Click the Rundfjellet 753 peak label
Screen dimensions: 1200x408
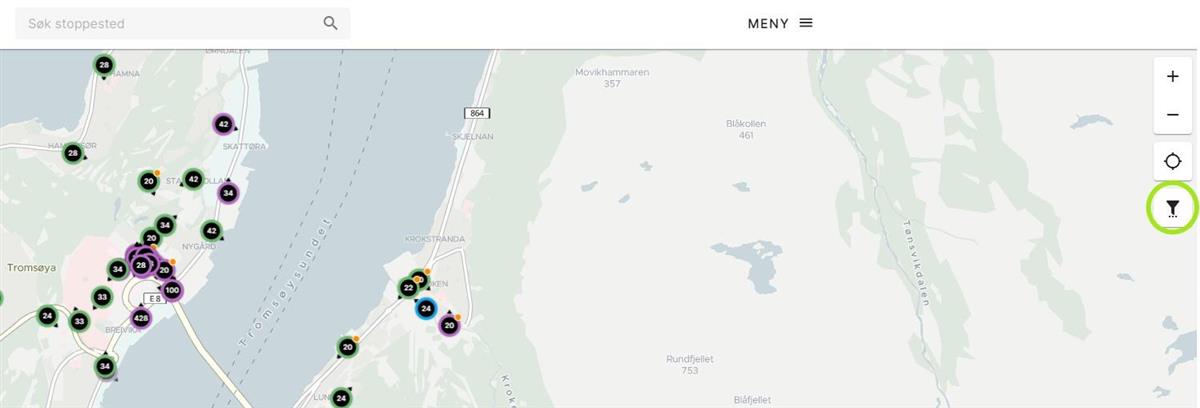pos(690,364)
